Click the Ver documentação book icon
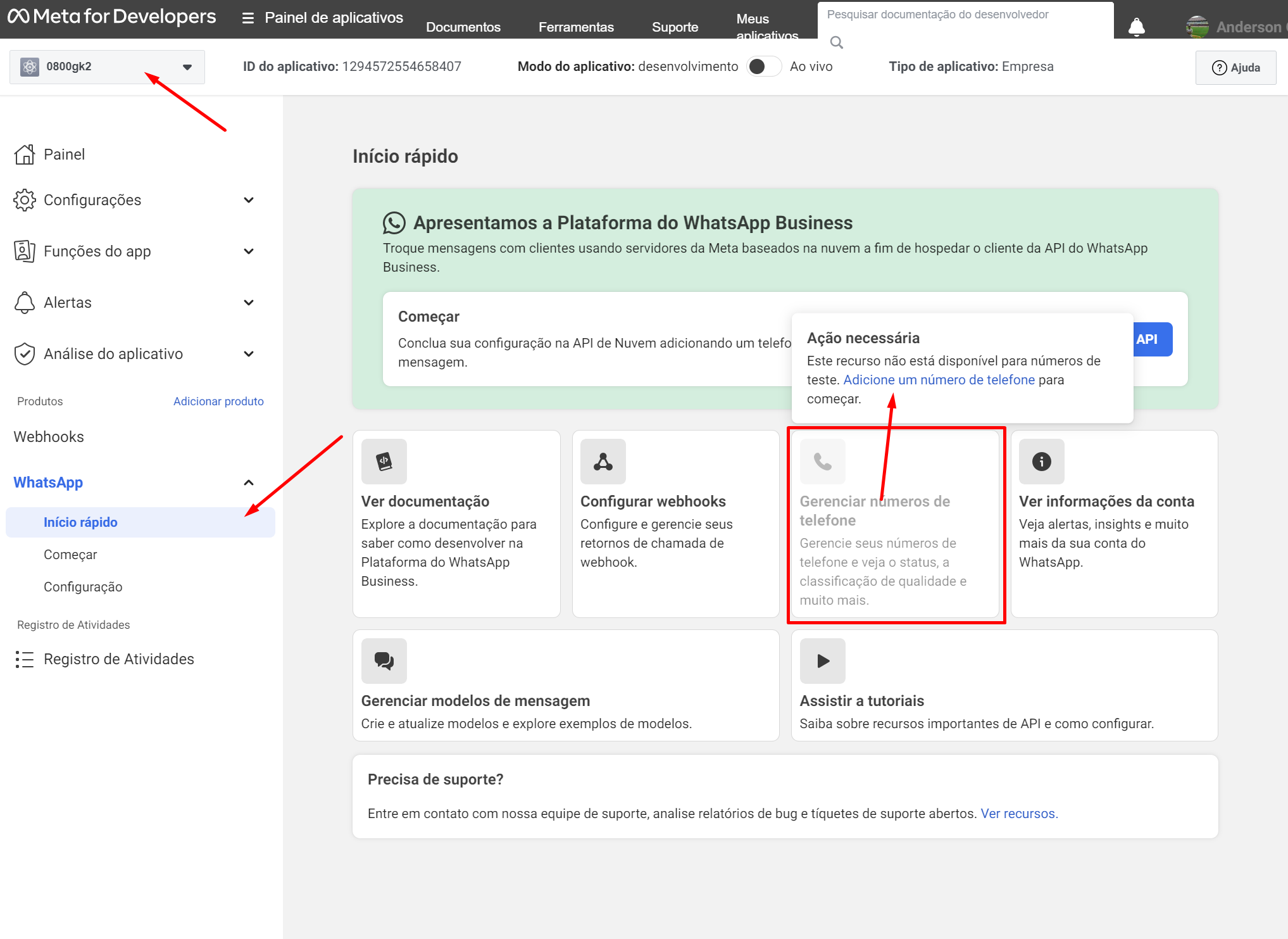 [384, 462]
